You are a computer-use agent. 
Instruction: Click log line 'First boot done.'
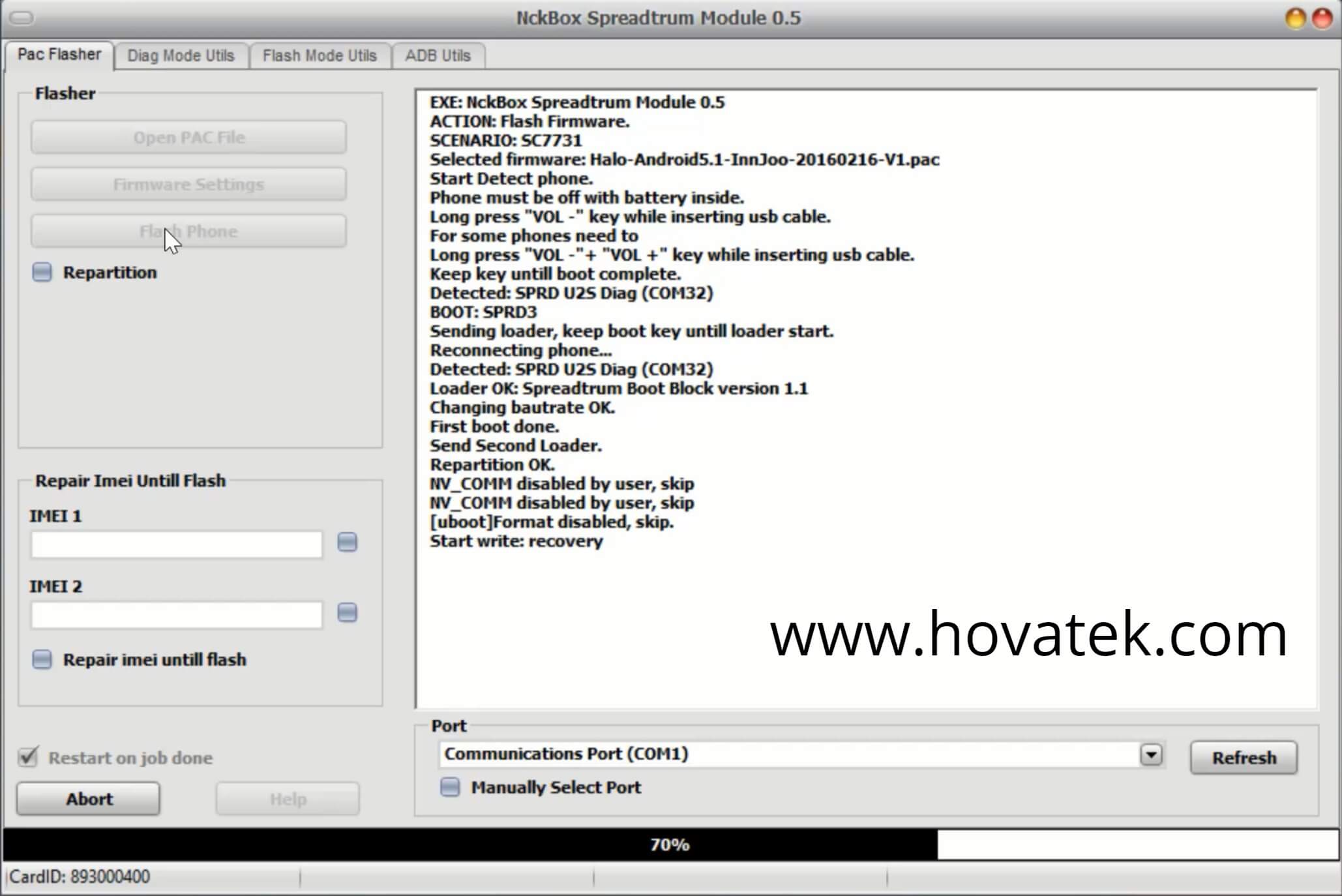(494, 427)
